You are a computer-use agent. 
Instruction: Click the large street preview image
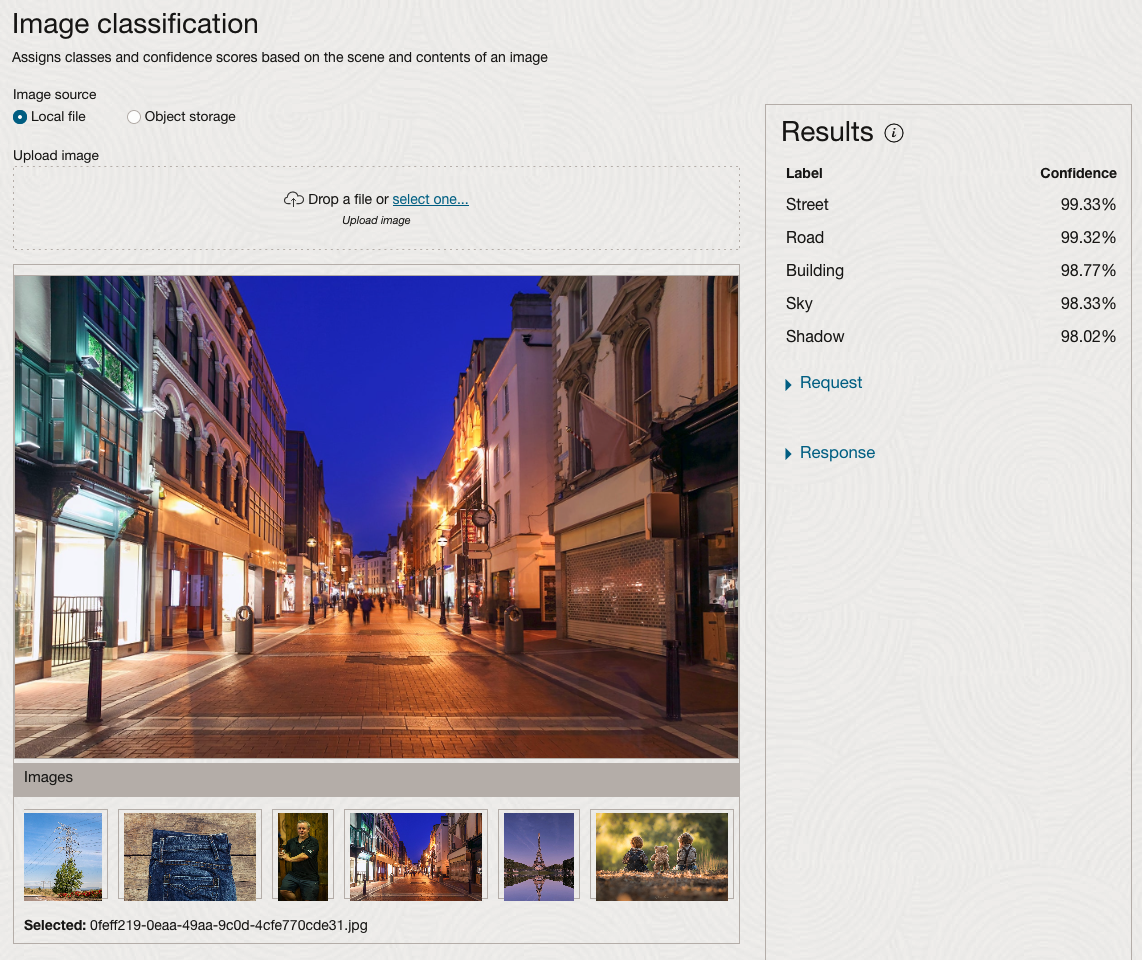[376, 516]
